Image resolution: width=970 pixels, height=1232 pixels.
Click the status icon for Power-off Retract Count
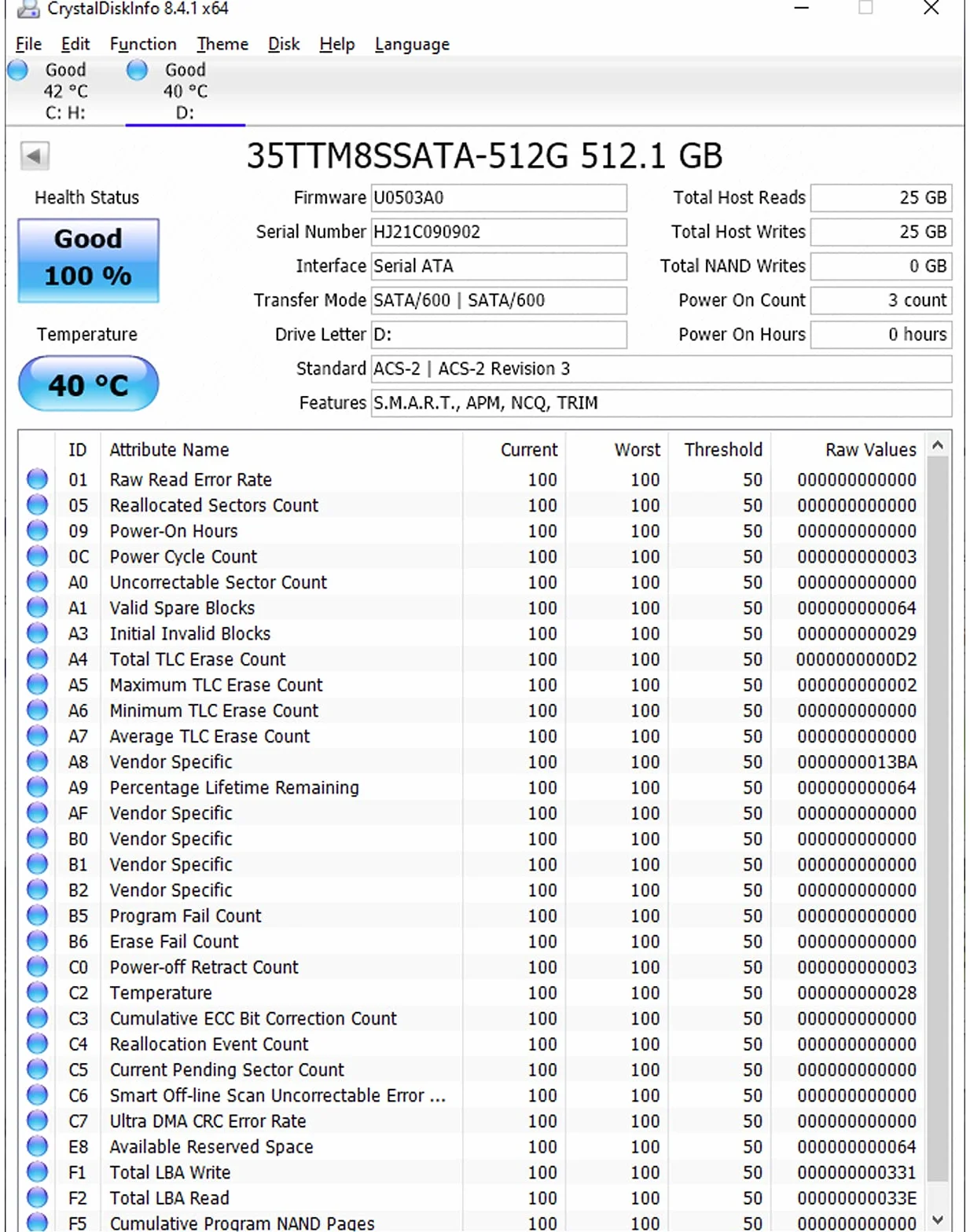[37, 966]
